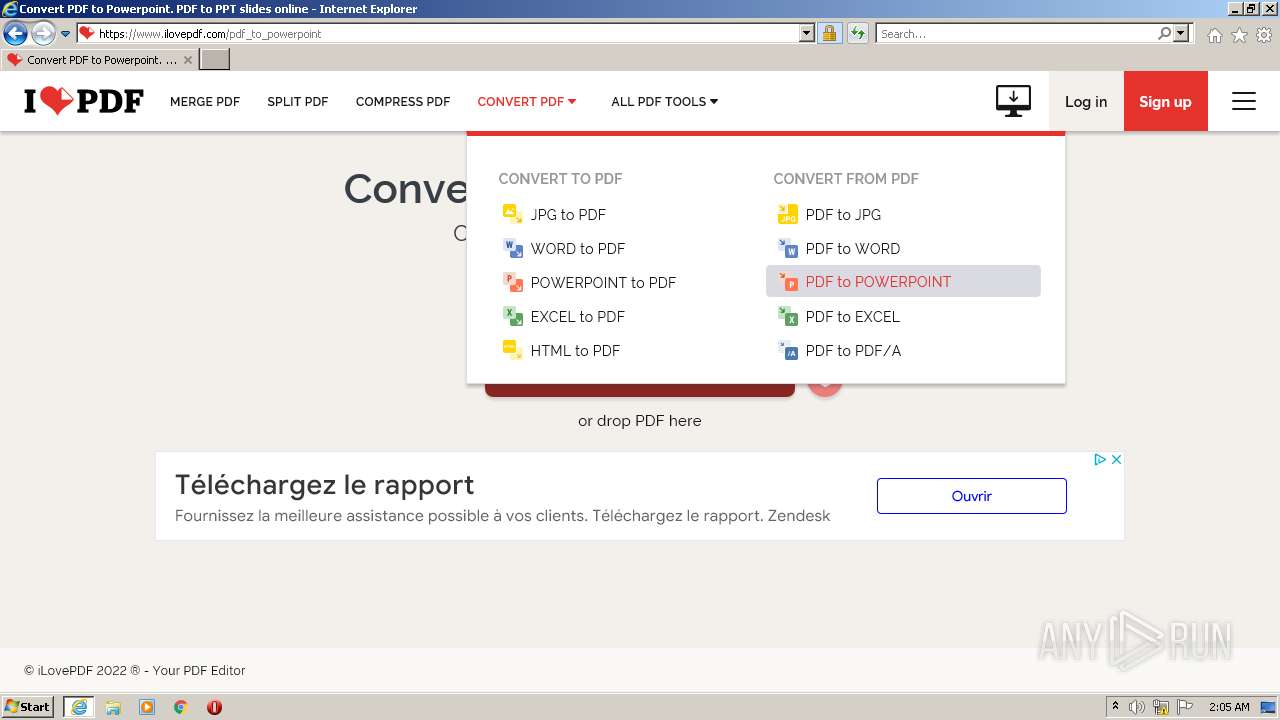Click the browser Search box
The height and width of the screenshot is (720, 1280).
pyautogui.click(x=1015, y=33)
